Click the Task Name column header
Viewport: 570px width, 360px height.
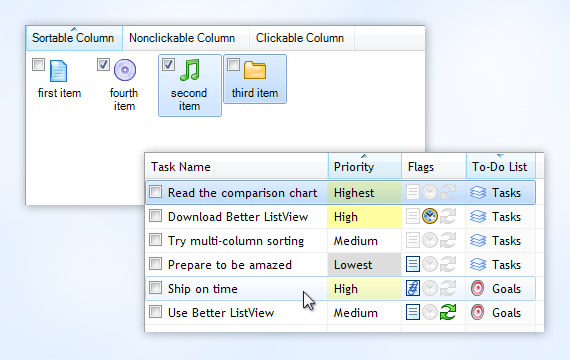click(x=236, y=166)
